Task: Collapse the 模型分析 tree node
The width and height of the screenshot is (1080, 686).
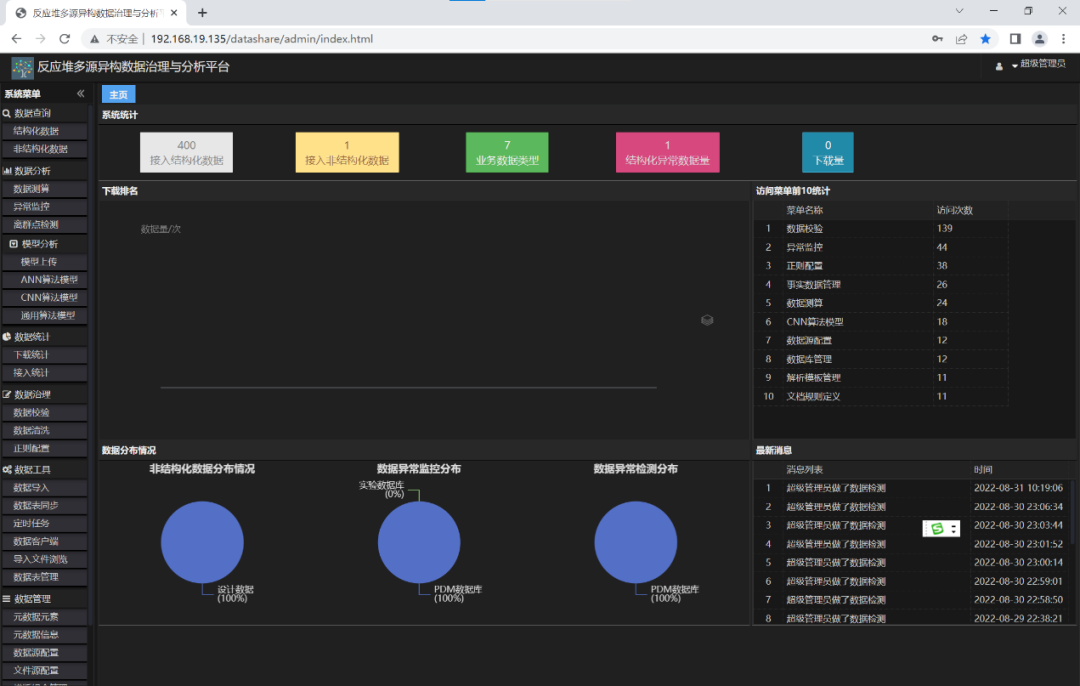Action: pos(14,244)
